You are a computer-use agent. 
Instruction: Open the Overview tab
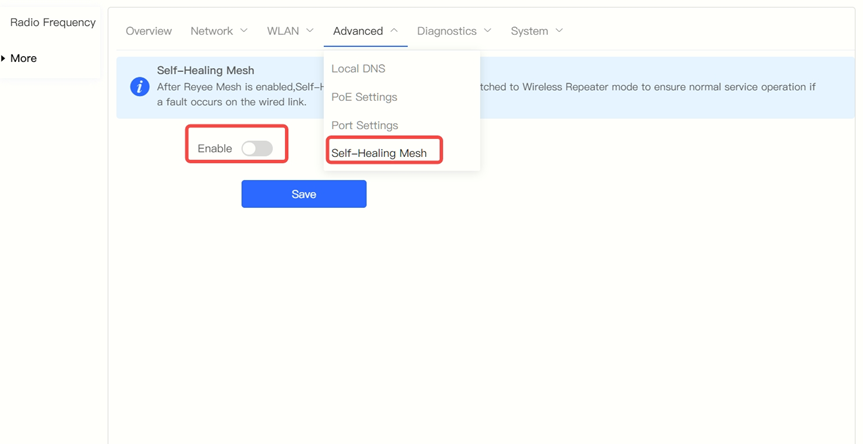tap(149, 31)
